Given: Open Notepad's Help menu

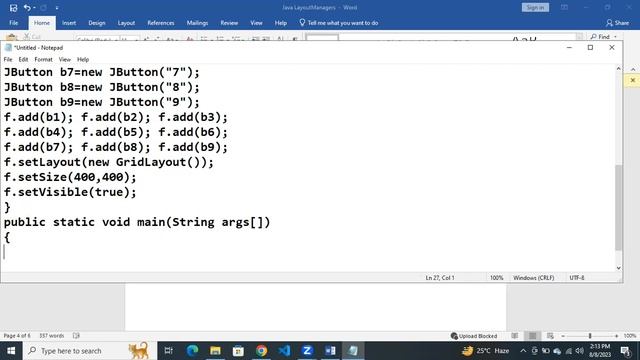Looking at the screenshot, I should 83,60.
